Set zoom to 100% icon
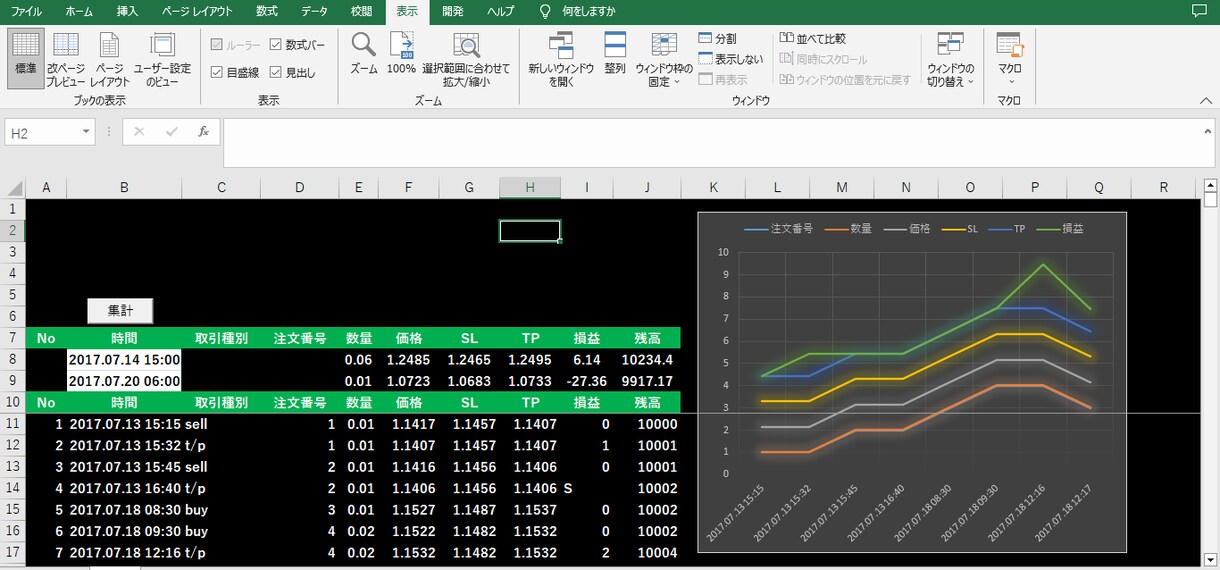This screenshot has height=570, width=1220. click(x=401, y=53)
